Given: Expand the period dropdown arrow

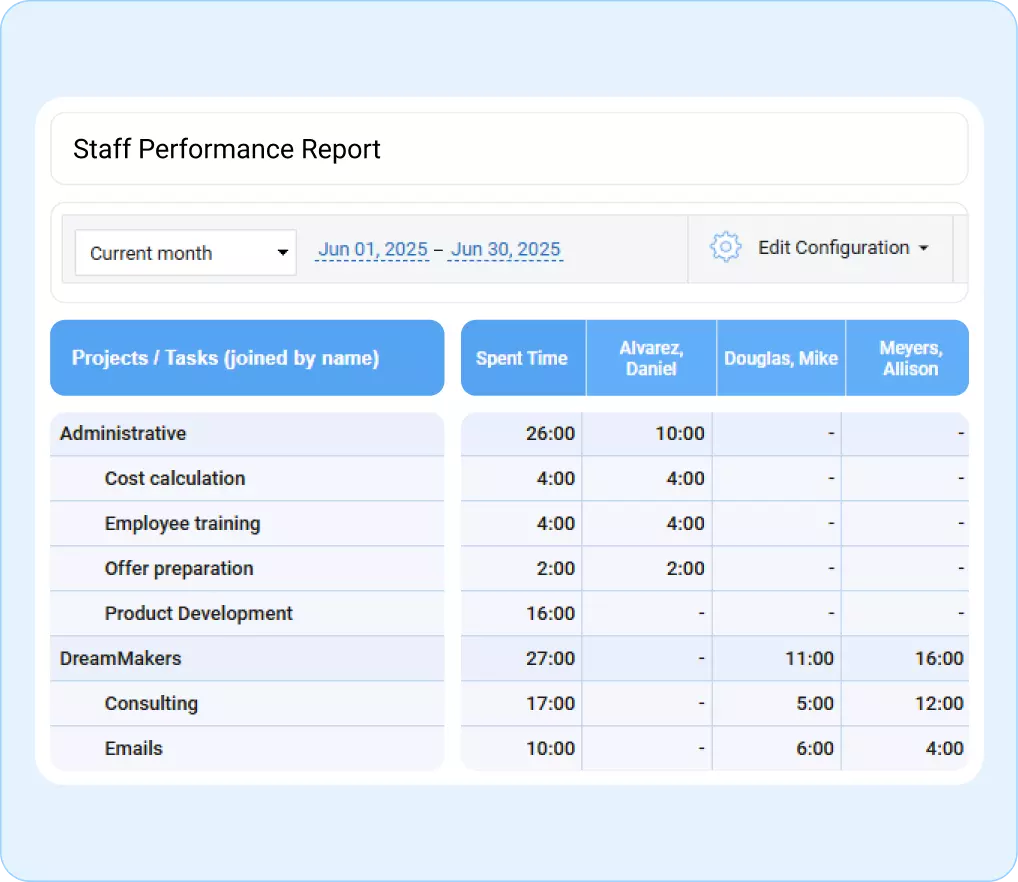Looking at the screenshot, I should click(x=281, y=253).
